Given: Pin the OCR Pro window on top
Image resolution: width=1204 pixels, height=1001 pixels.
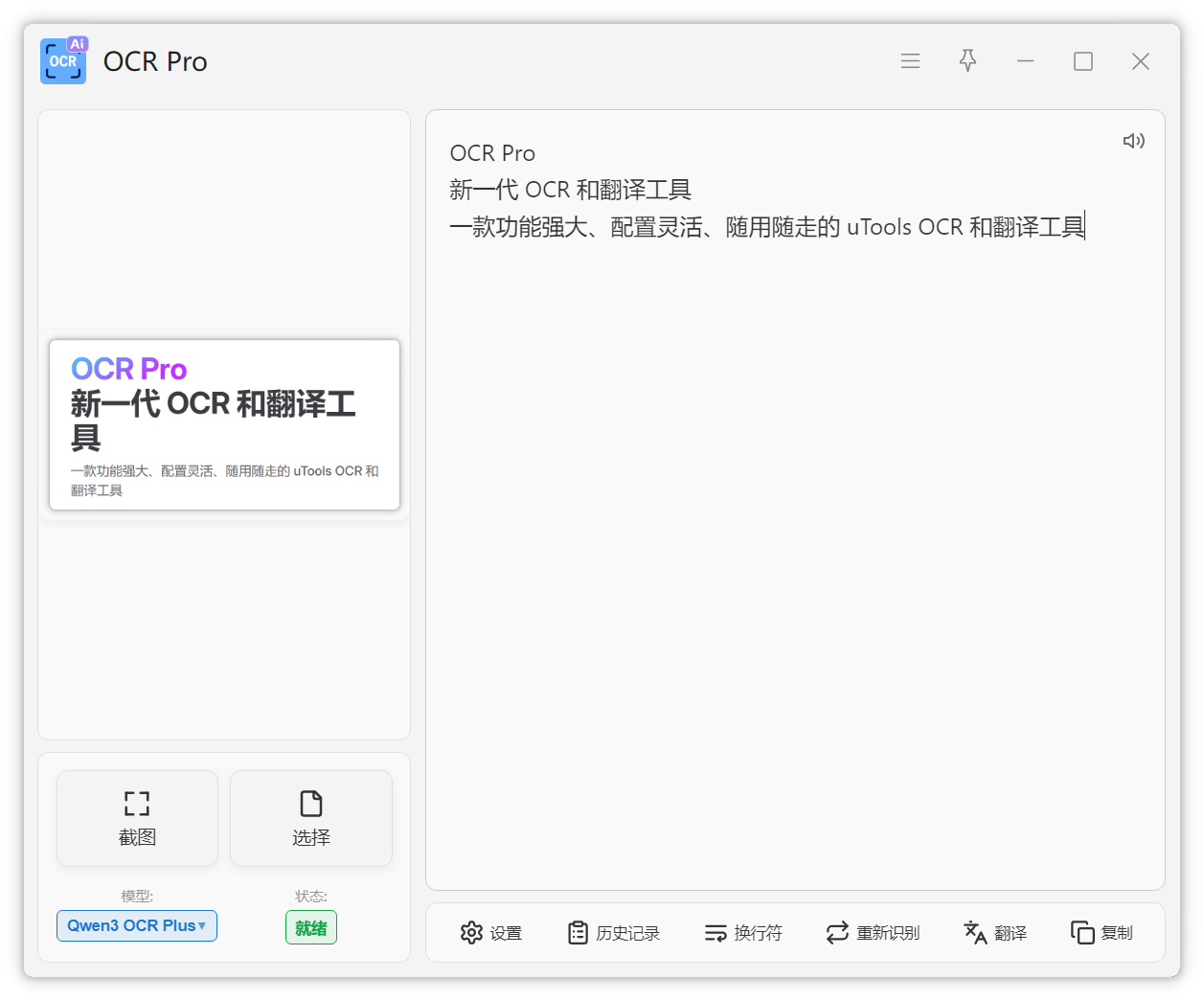Looking at the screenshot, I should (x=967, y=61).
